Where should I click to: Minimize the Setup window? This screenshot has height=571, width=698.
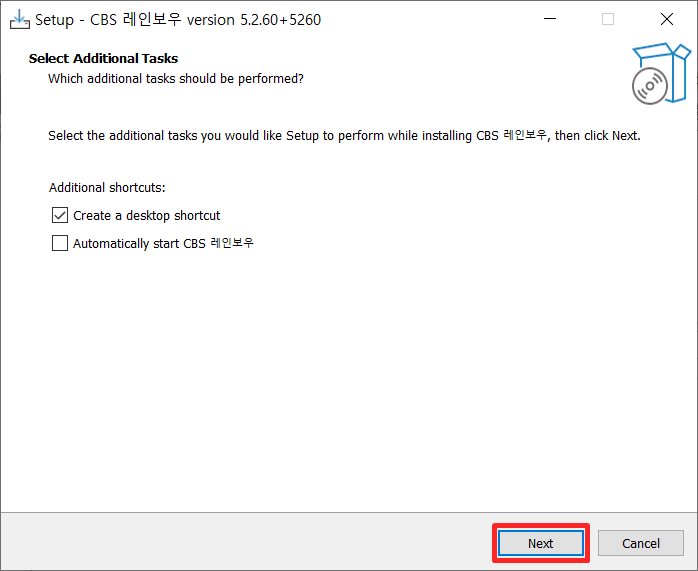coord(550,19)
